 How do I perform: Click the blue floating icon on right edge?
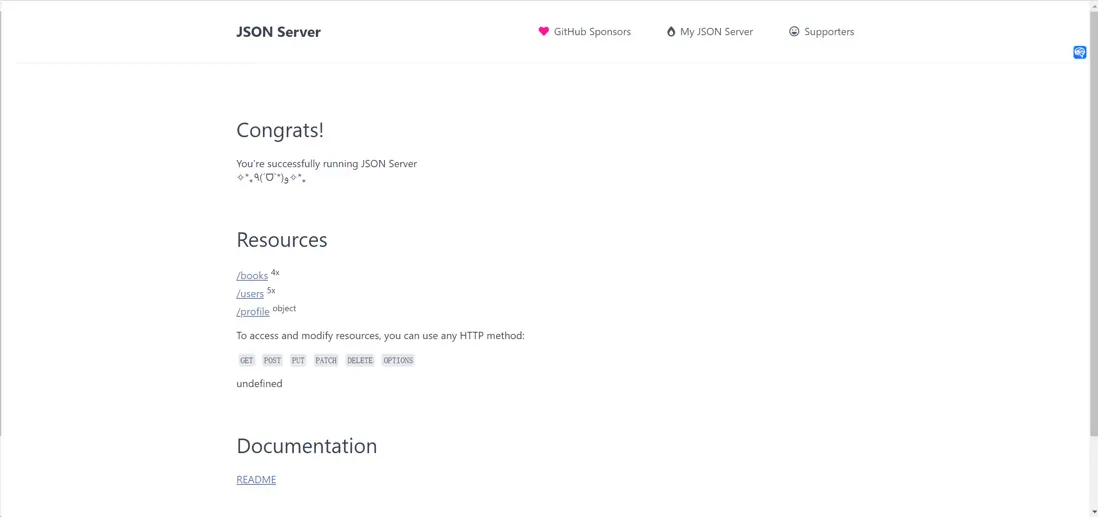coord(1080,52)
